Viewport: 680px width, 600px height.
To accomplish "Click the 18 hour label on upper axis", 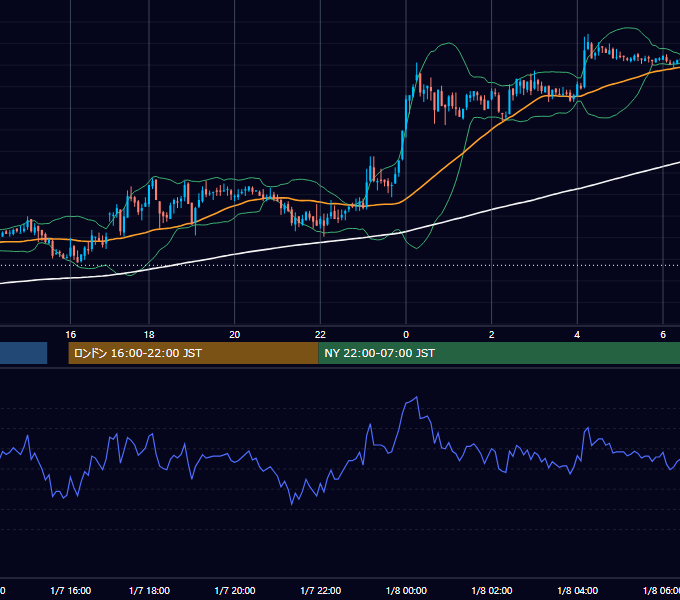I will click(x=149, y=335).
